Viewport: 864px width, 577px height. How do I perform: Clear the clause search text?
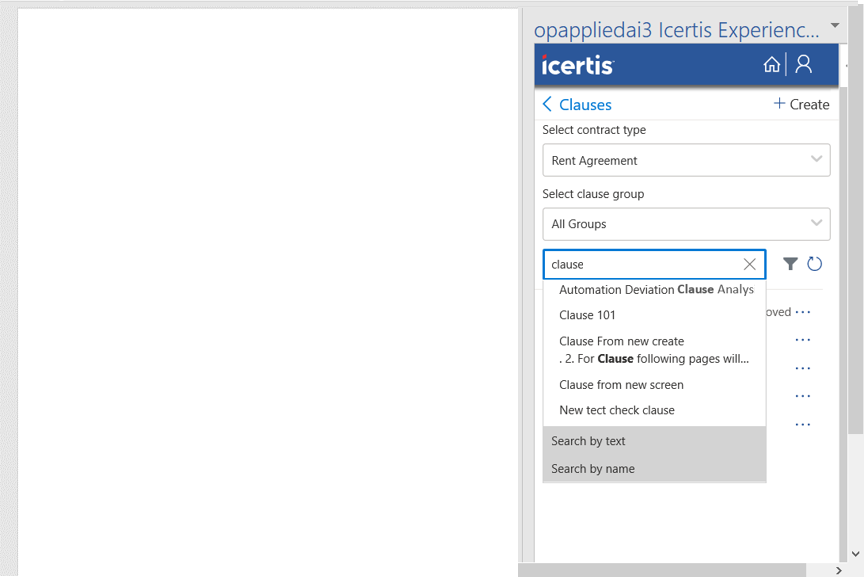[749, 264]
